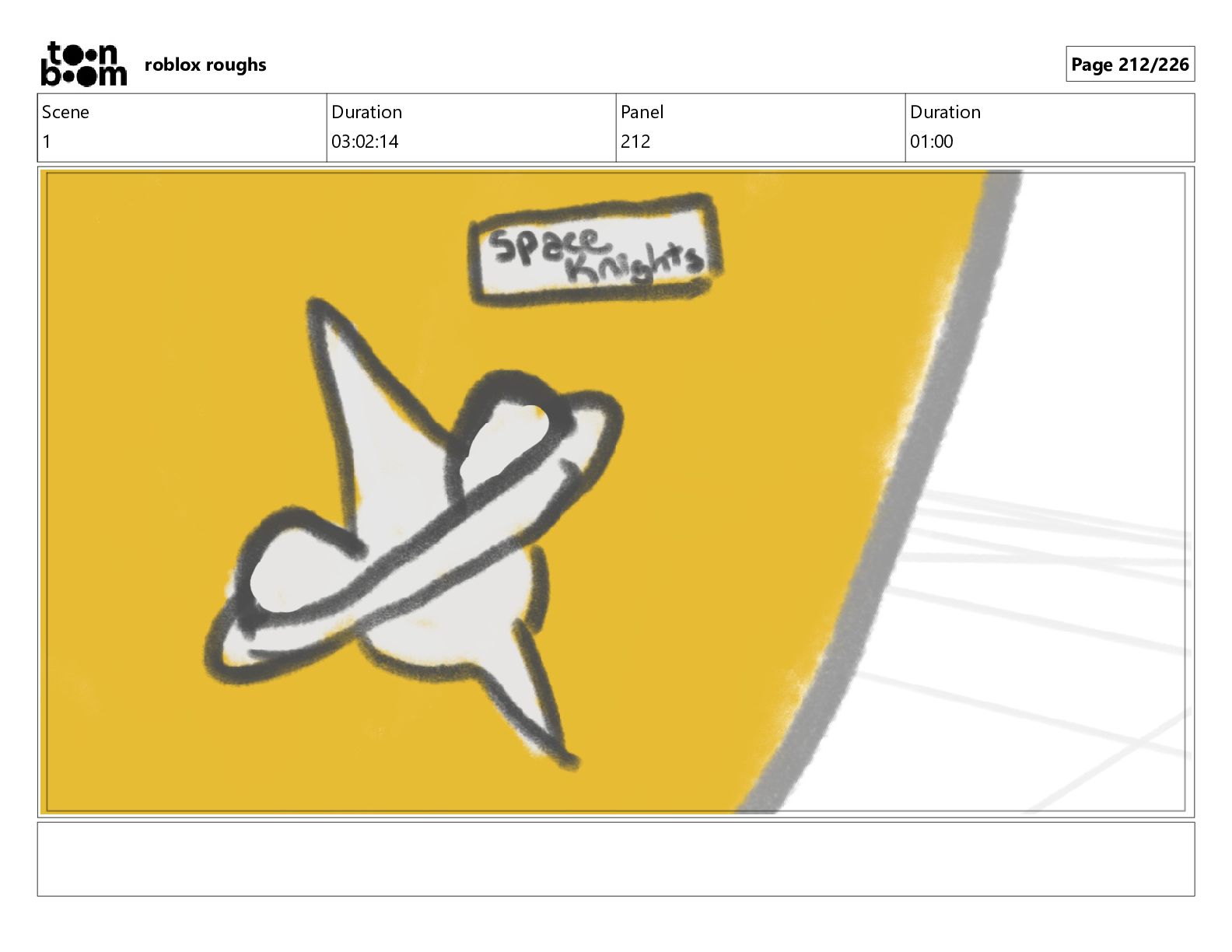Click the 'Space Knights' sign in the drawing

pyautogui.click(x=597, y=250)
